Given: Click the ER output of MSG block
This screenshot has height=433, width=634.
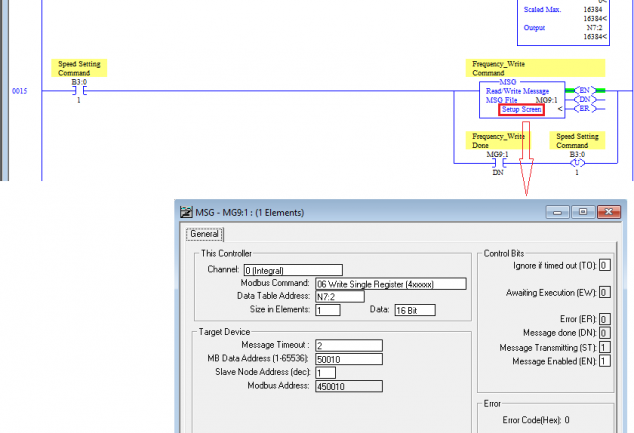Looking at the screenshot, I should [x=585, y=108].
